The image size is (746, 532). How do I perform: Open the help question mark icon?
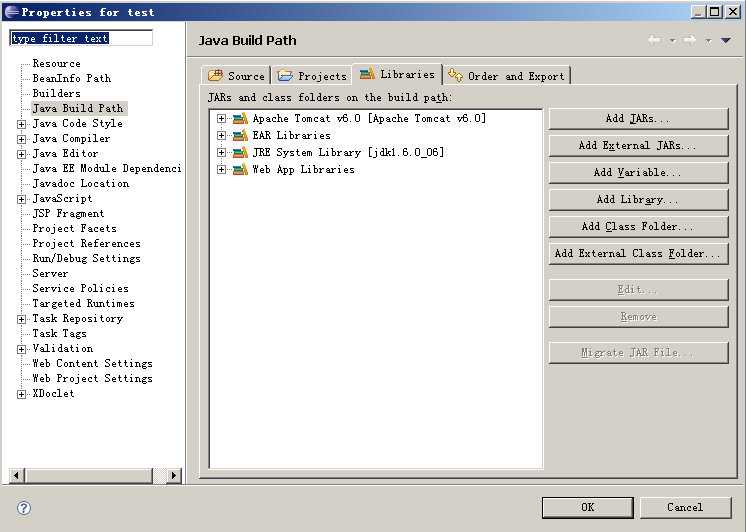click(x=24, y=508)
